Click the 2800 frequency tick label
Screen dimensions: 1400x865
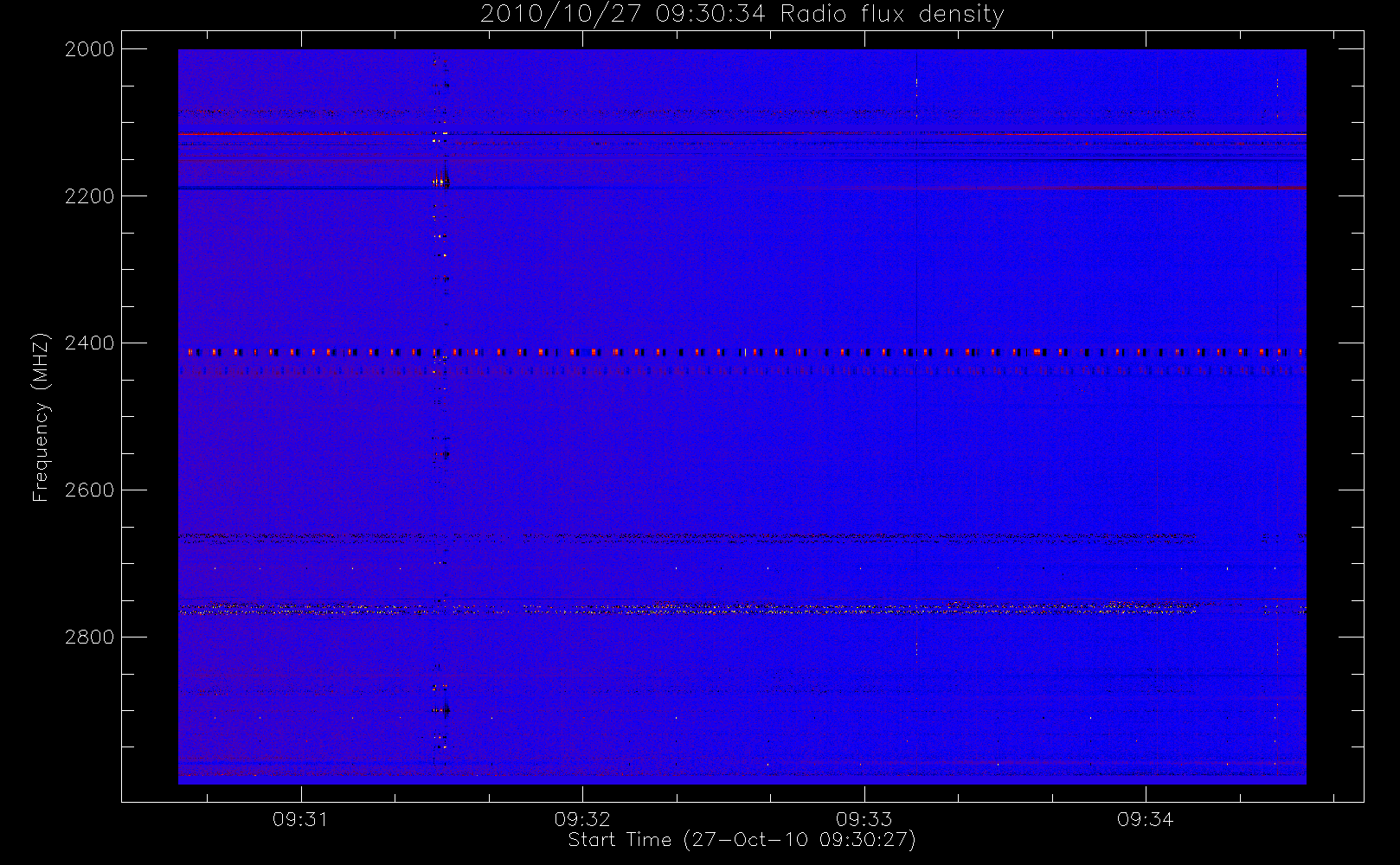90,638
